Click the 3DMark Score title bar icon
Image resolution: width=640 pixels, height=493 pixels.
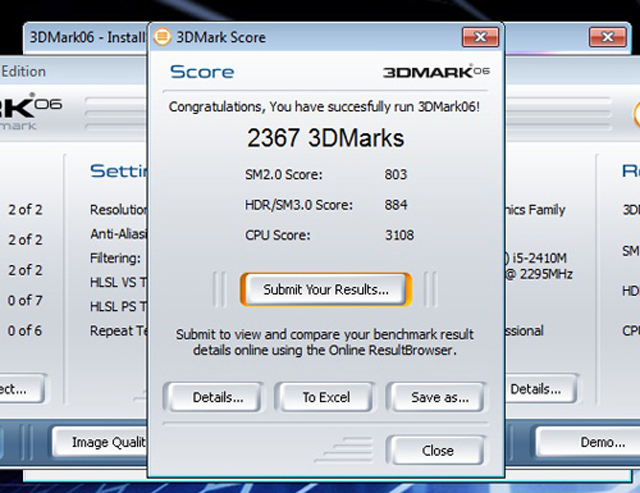(162, 37)
